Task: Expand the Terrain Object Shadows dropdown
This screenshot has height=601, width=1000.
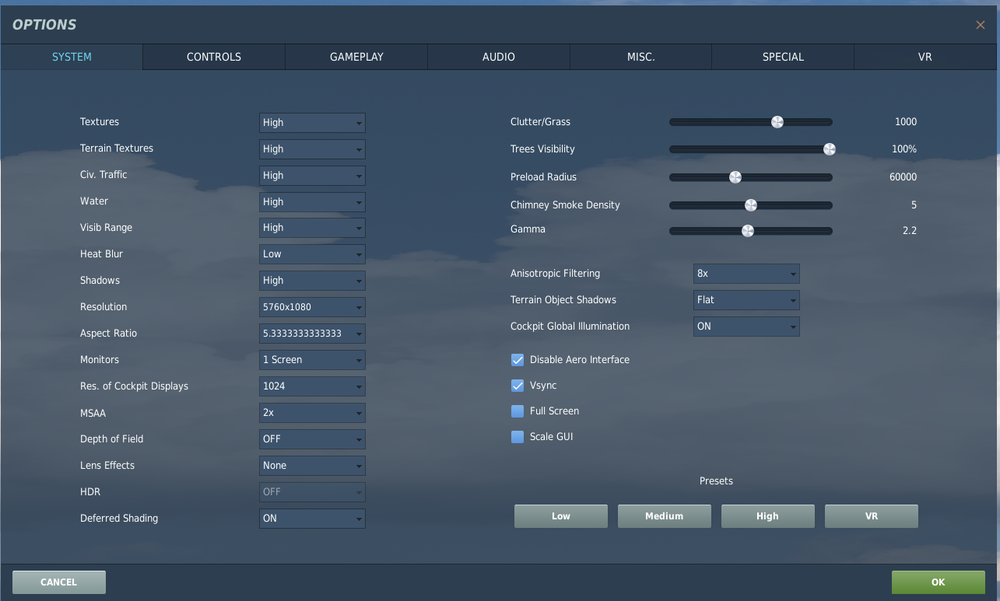Action: [746, 300]
